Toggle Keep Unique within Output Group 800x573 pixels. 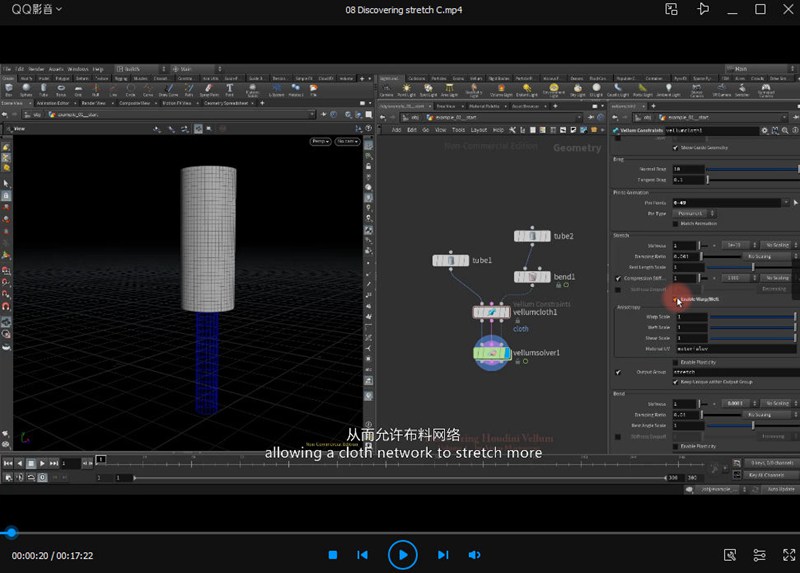(x=673, y=382)
